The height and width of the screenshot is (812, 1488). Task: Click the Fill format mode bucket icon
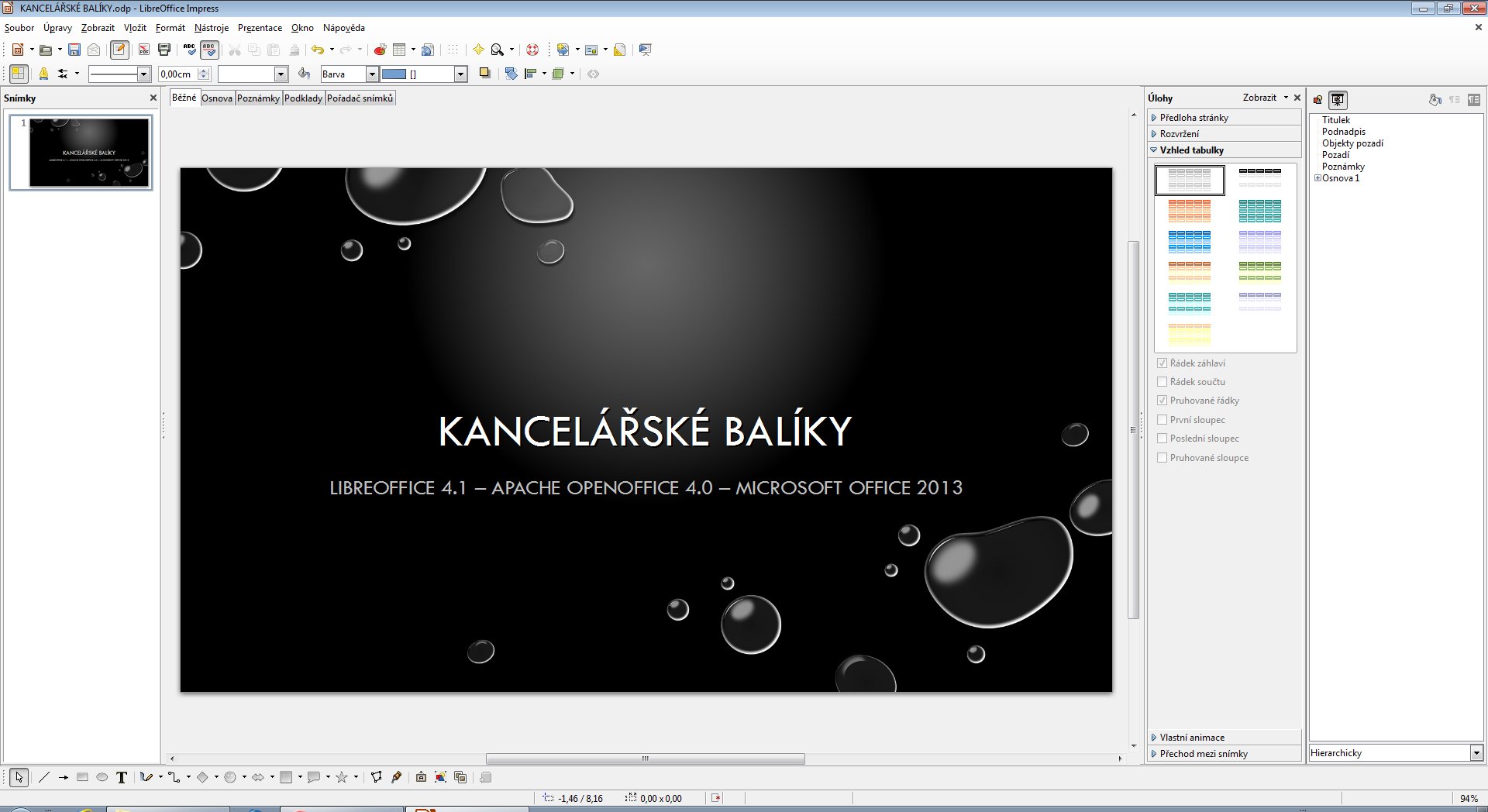[1435, 100]
